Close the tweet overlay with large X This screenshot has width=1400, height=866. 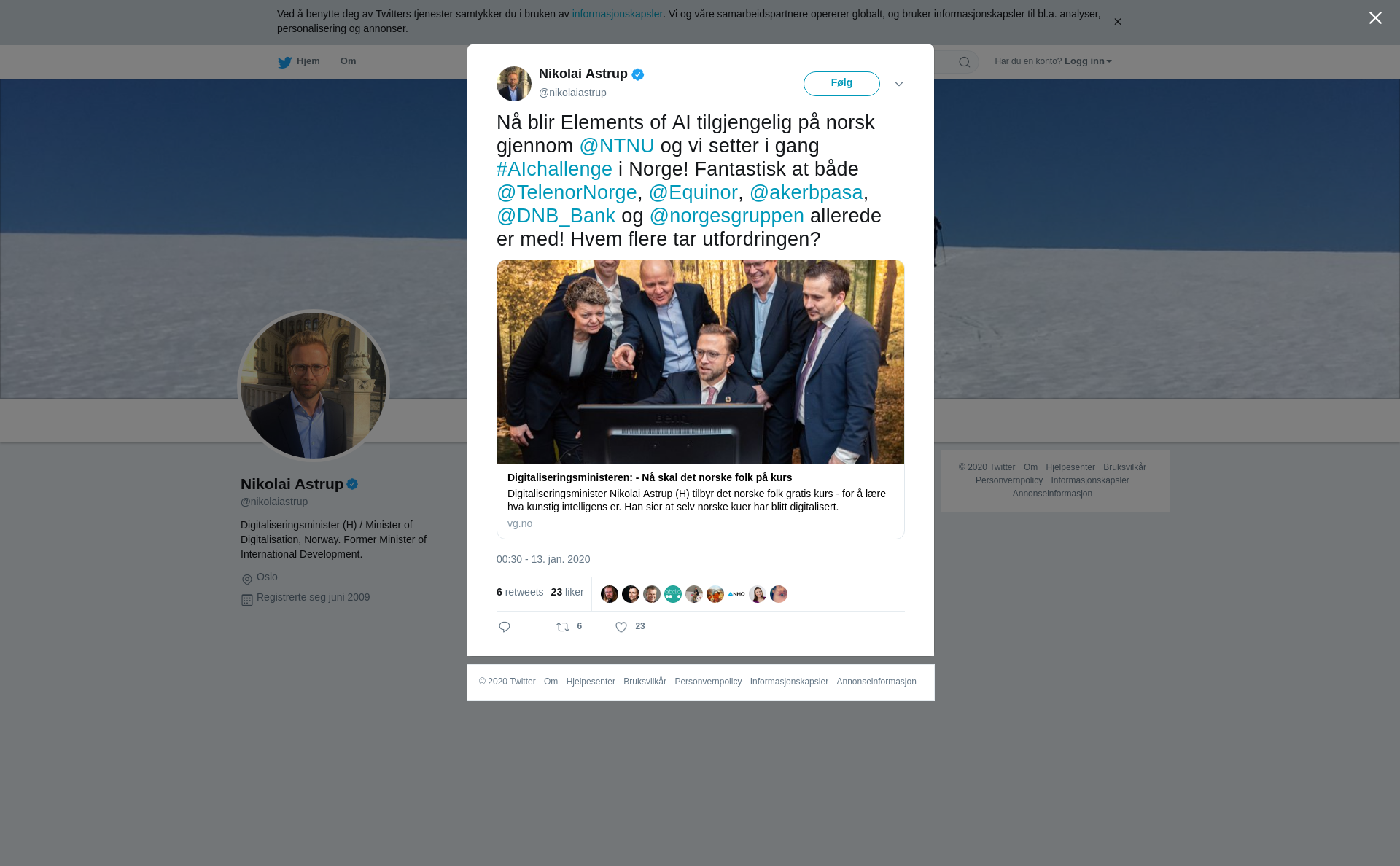(x=1375, y=18)
